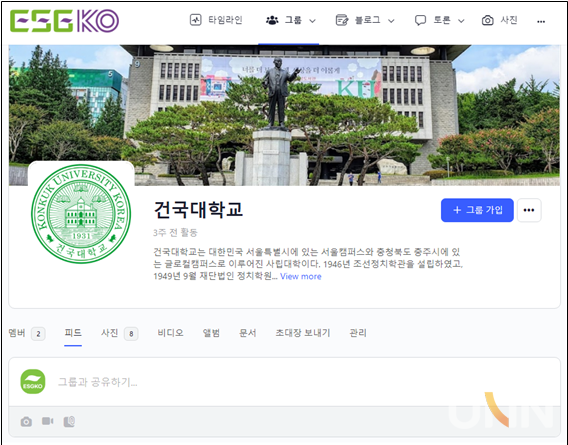This screenshot has height=445, width=568.
Task: Switch to the 비디오 tab
Action: coord(170,333)
